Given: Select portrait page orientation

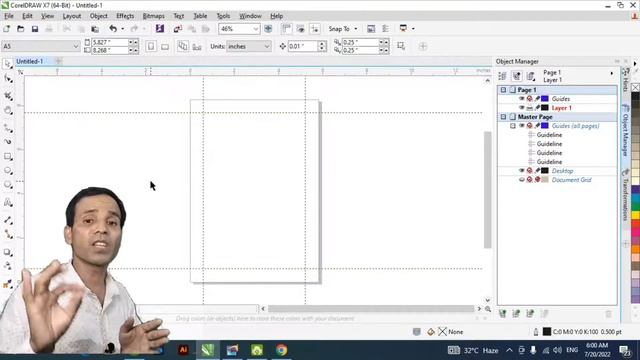Looking at the screenshot, I should click(x=151, y=46).
